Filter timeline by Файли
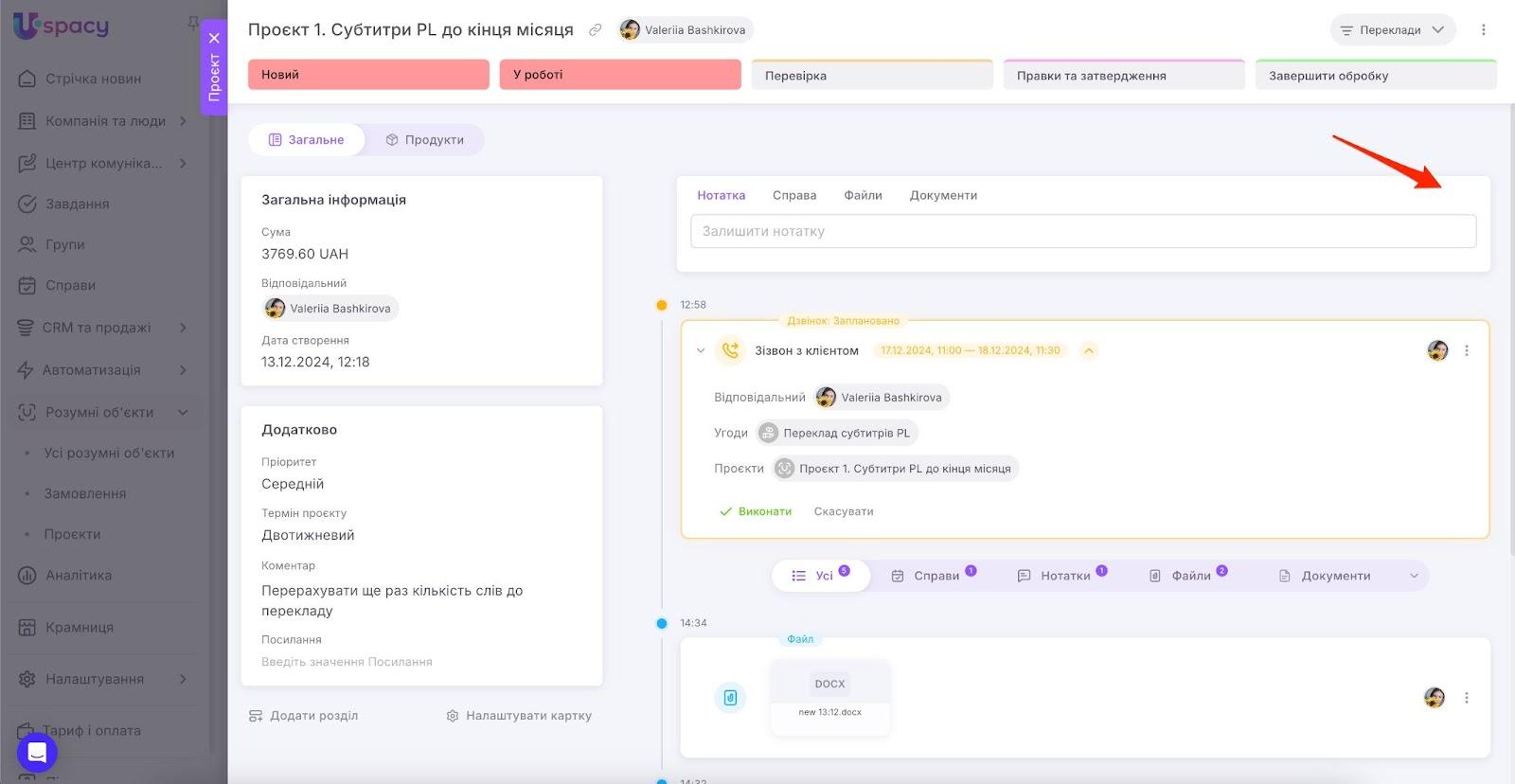This screenshot has width=1515, height=784. (1188, 576)
